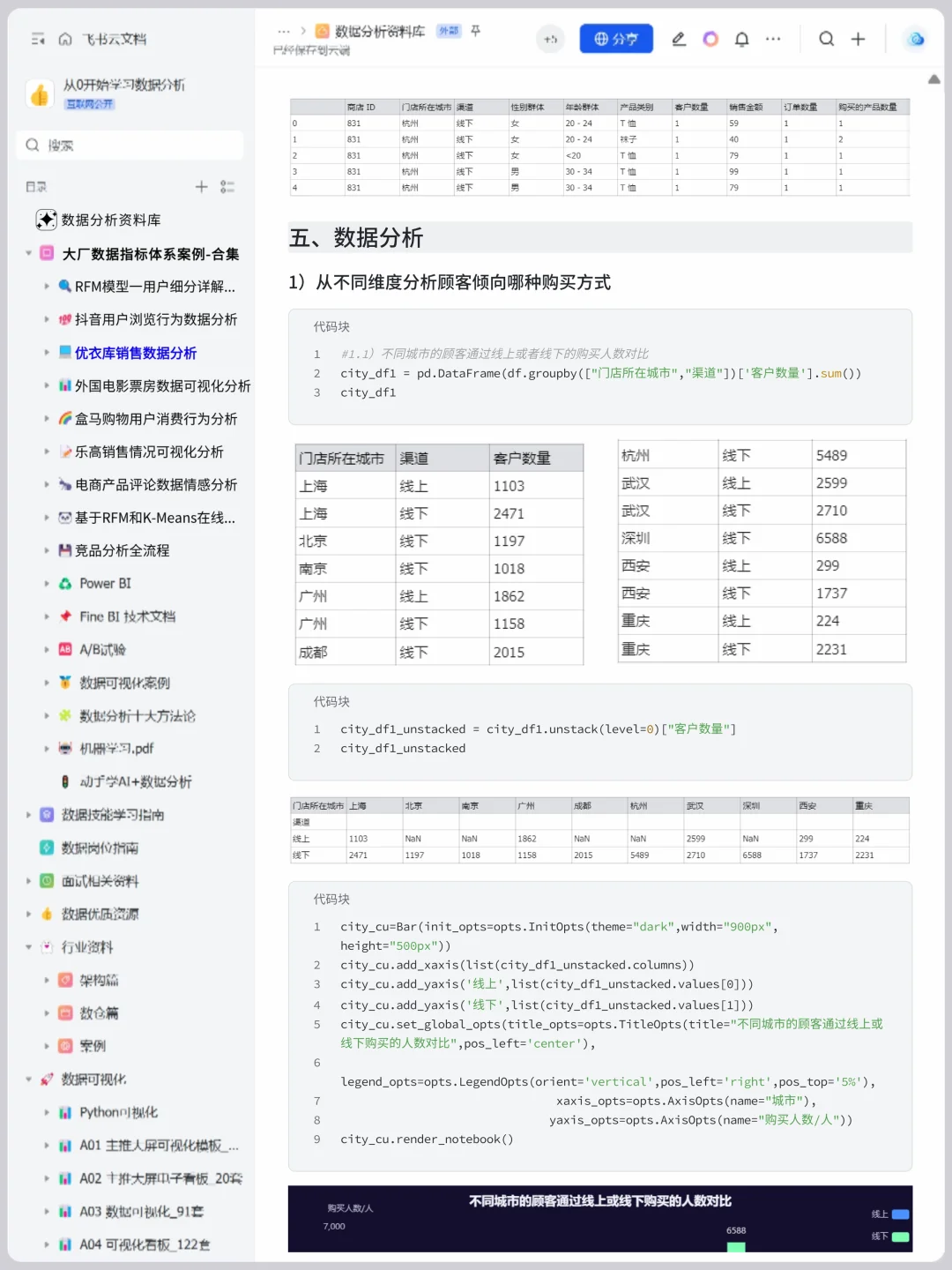
Task: Pin the 数据分析资料库 document
Action: pyautogui.click(x=473, y=31)
